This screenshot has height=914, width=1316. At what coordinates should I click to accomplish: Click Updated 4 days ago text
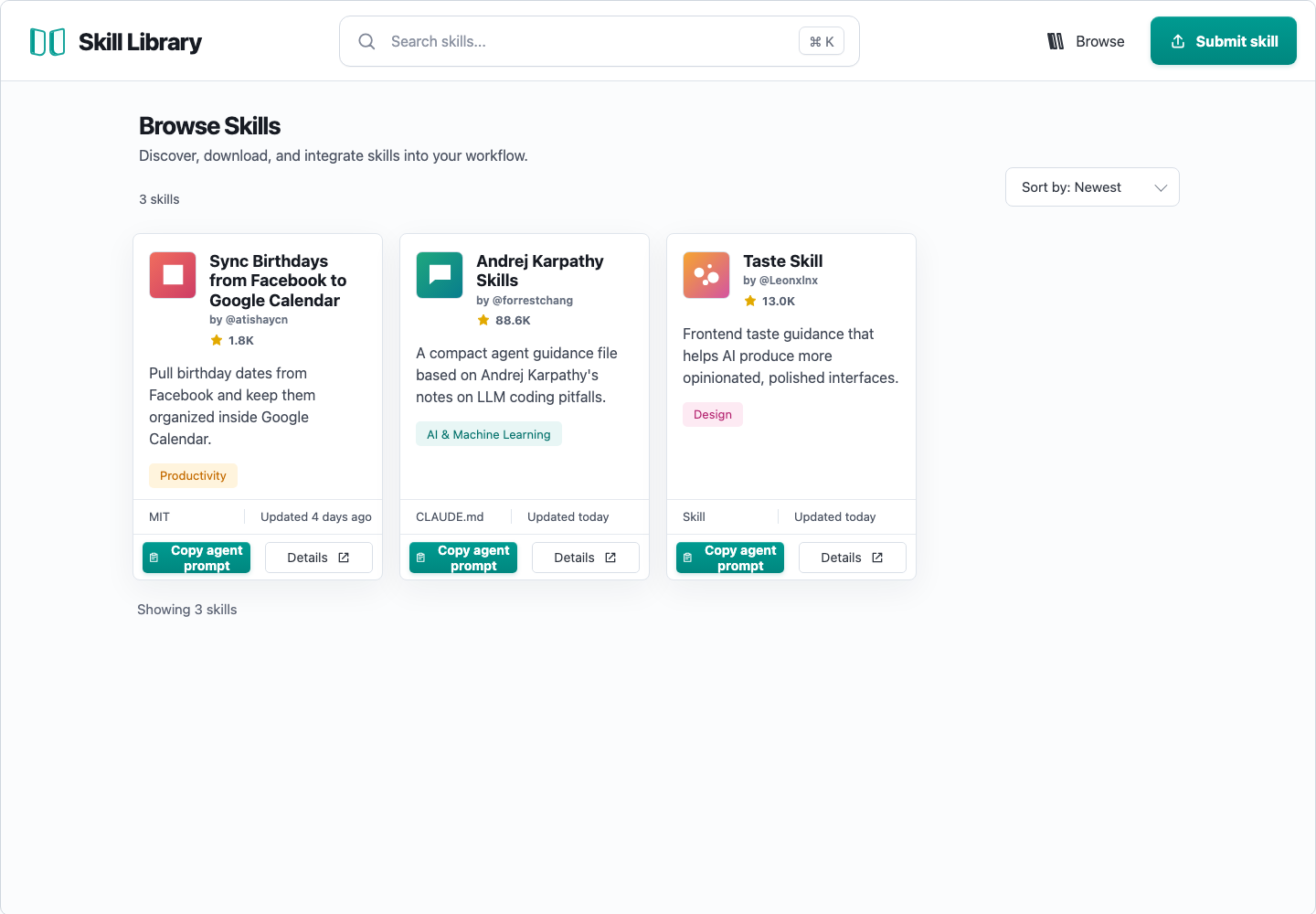[316, 516]
